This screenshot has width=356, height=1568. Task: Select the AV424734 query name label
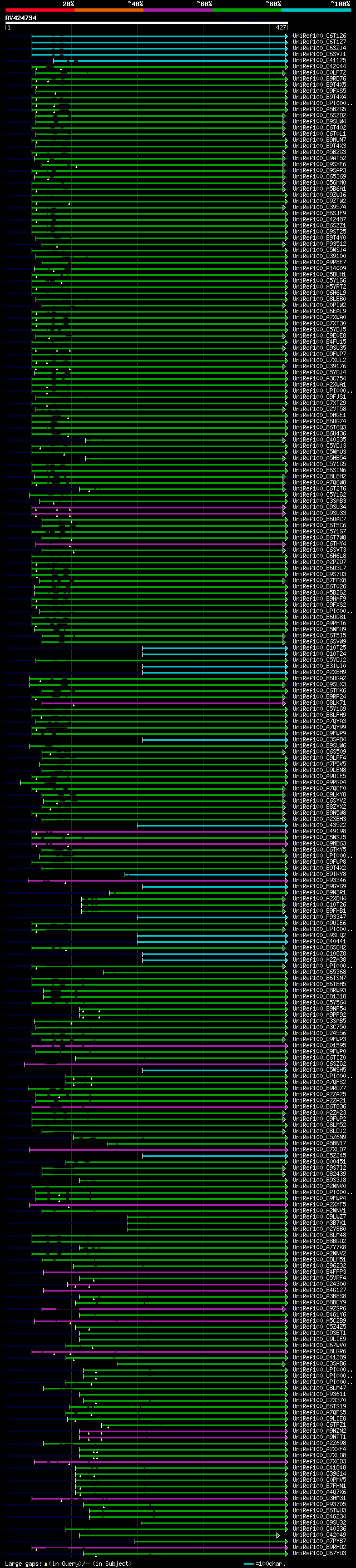tap(21, 18)
